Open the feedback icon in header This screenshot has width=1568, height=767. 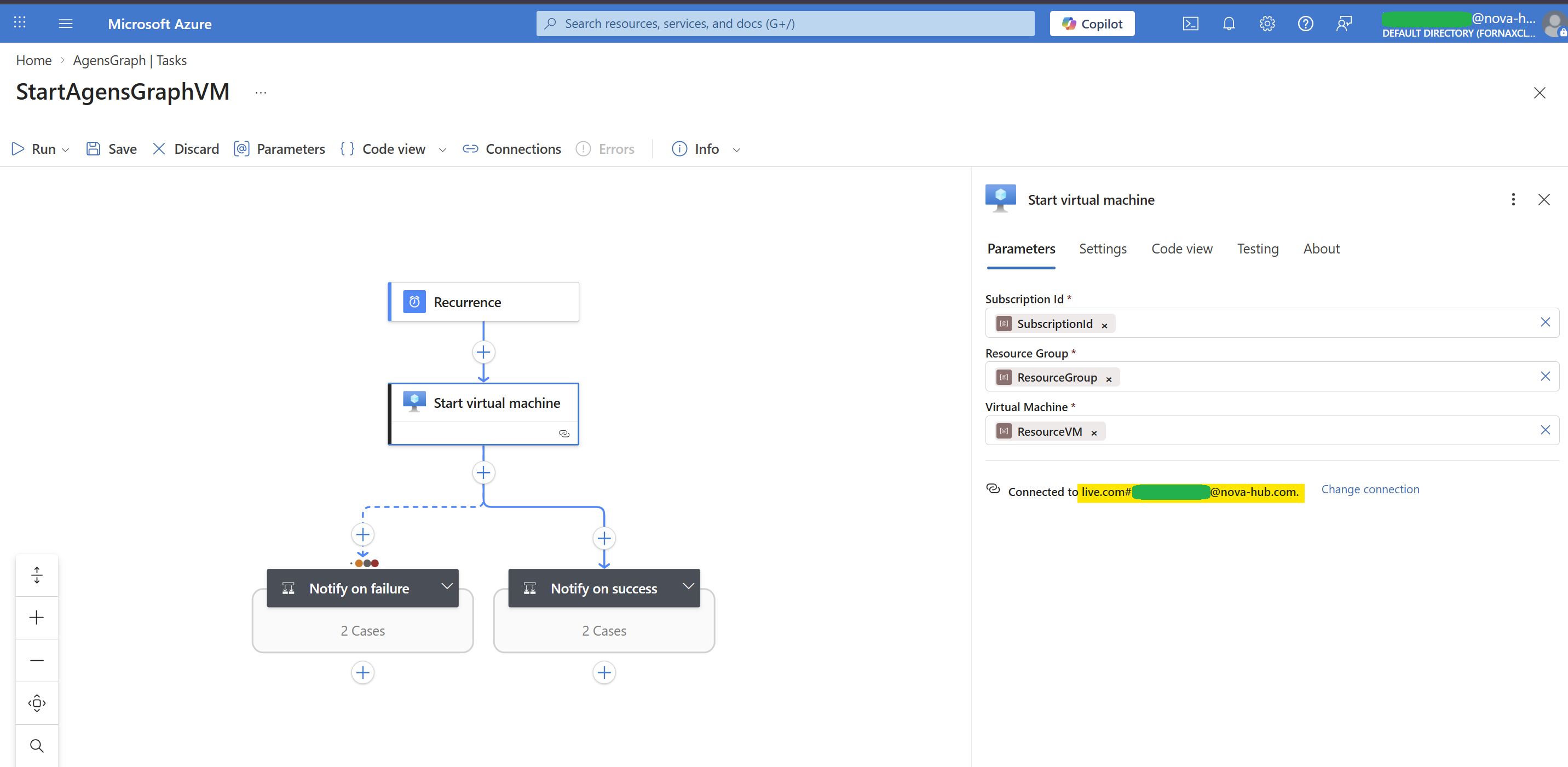click(1344, 23)
